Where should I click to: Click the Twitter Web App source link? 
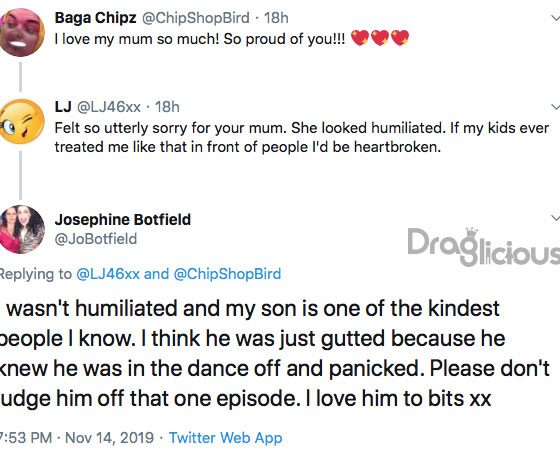pyautogui.click(x=225, y=438)
